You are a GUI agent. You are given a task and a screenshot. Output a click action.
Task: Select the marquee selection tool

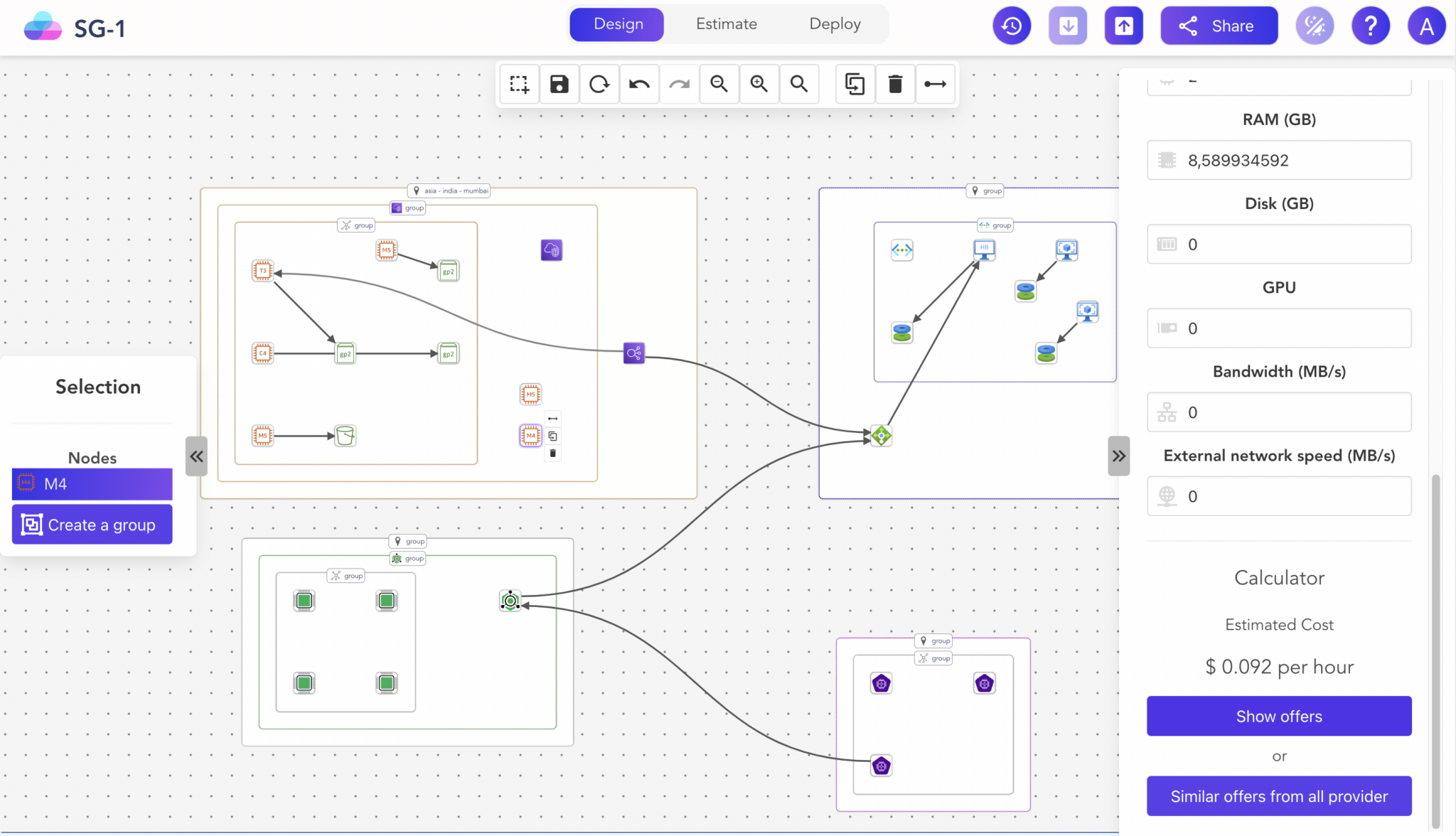(519, 84)
